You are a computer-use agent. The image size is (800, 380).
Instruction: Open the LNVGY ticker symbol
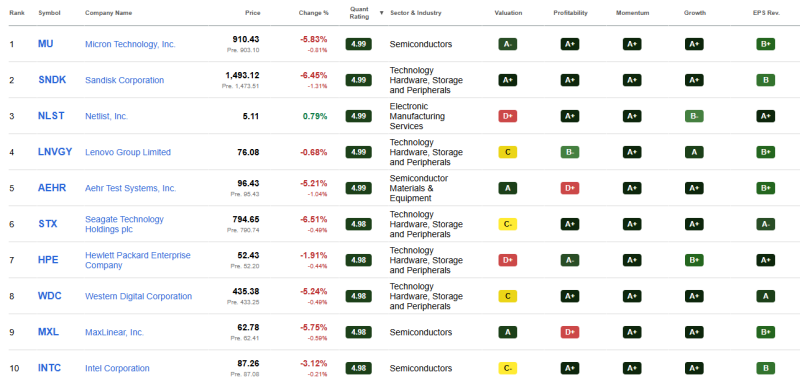click(x=55, y=152)
